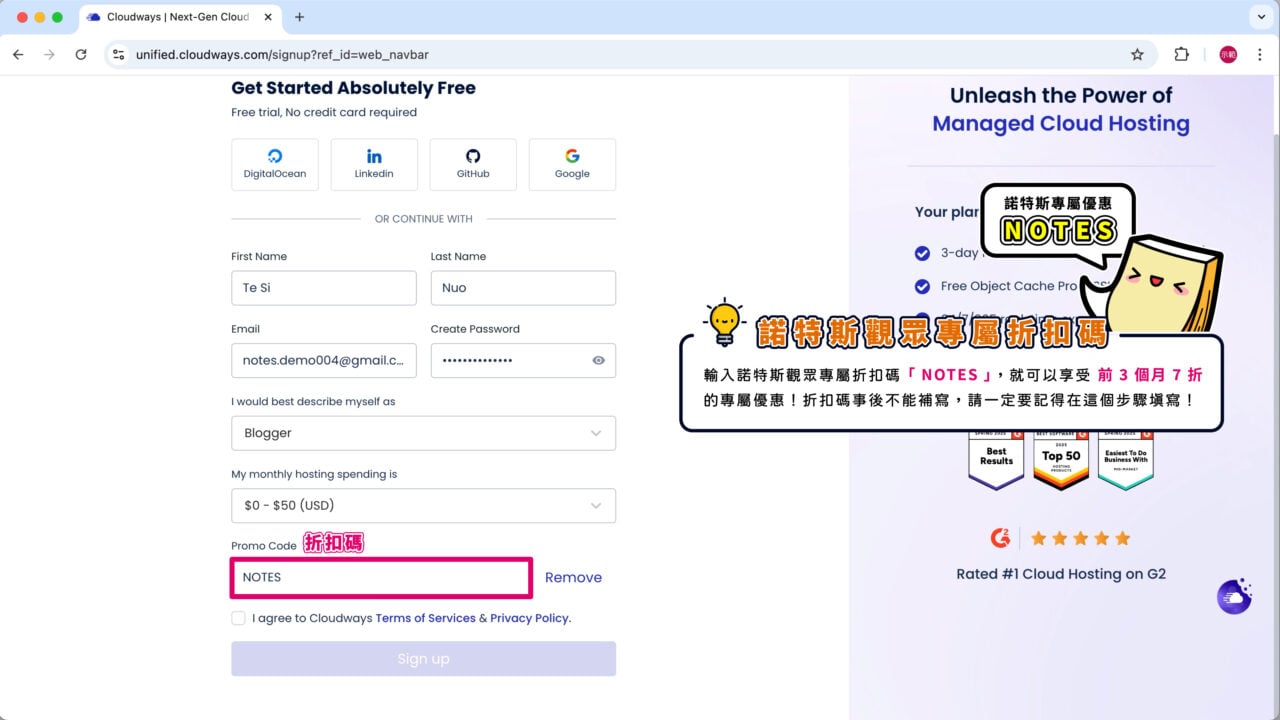Sign up using Google icon
The width and height of the screenshot is (1280, 720).
click(x=572, y=164)
